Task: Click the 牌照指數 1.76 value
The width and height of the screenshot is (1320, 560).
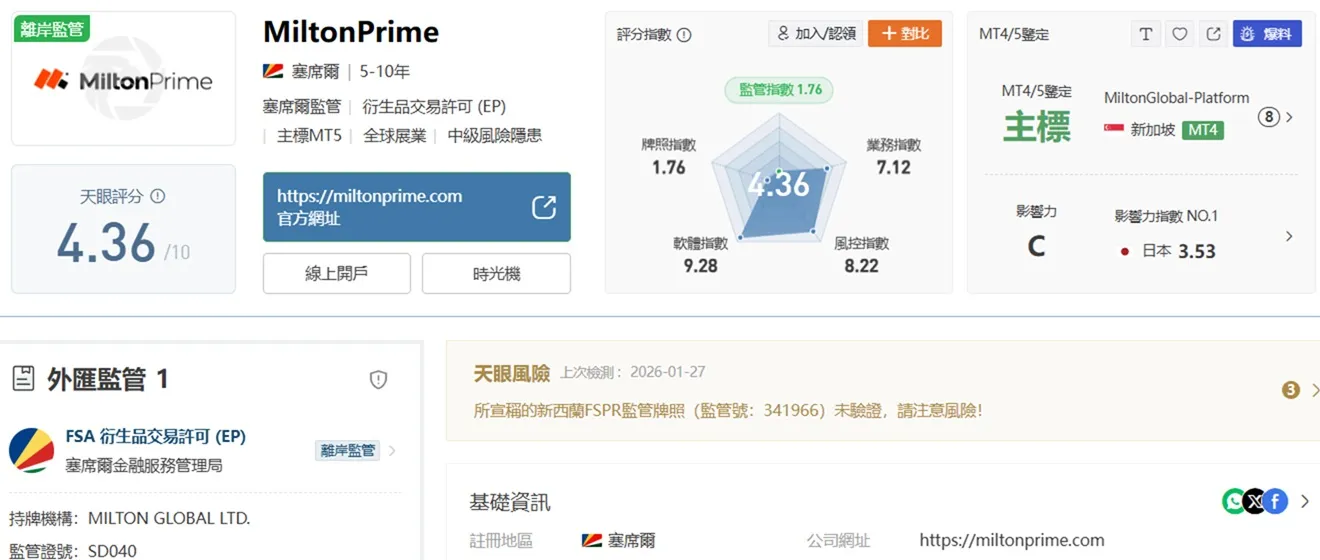Action: 668,167
